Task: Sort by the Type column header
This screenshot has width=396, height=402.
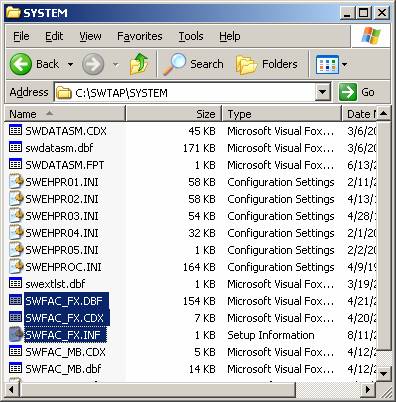Action: coord(282,114)
